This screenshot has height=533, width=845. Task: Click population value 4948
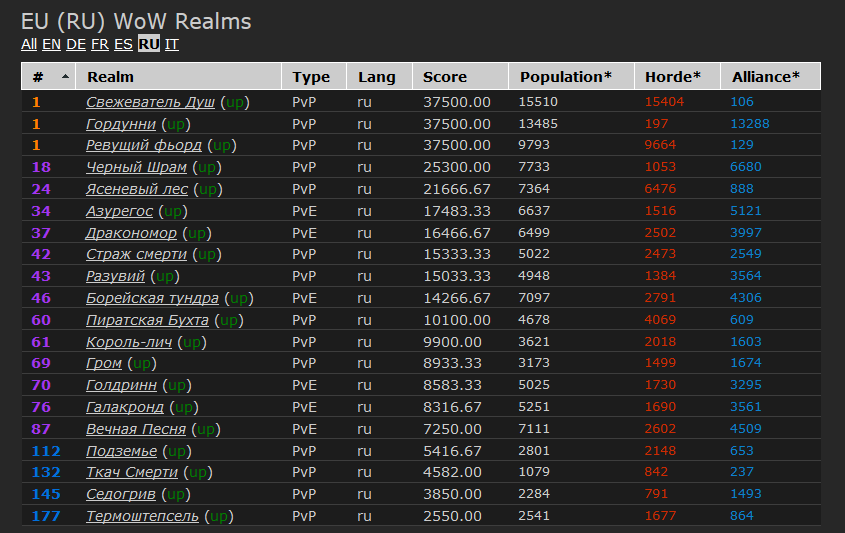click(x=534, y=276)
